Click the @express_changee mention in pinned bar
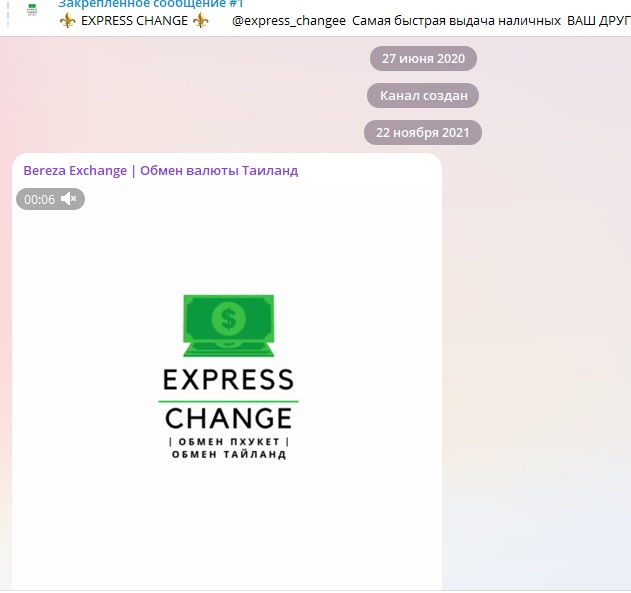 pyautogui.click(x=289, y=21)
